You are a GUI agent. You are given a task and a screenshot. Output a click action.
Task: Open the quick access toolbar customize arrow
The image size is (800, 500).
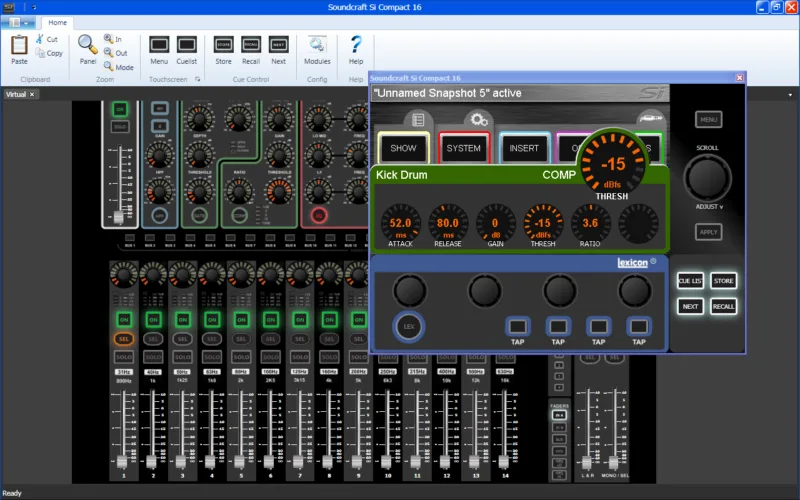[x=34, y=7]
